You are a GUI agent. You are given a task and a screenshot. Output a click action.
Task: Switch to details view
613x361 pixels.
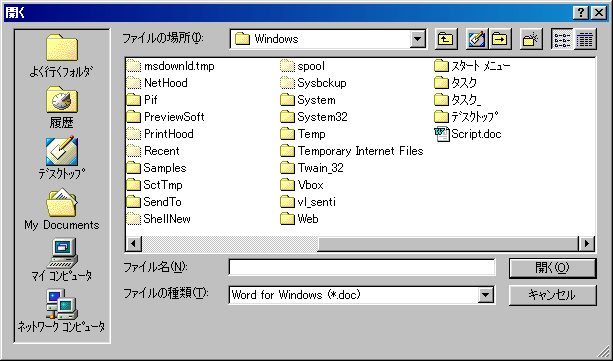pyautogui.click(x=585, y=39)
